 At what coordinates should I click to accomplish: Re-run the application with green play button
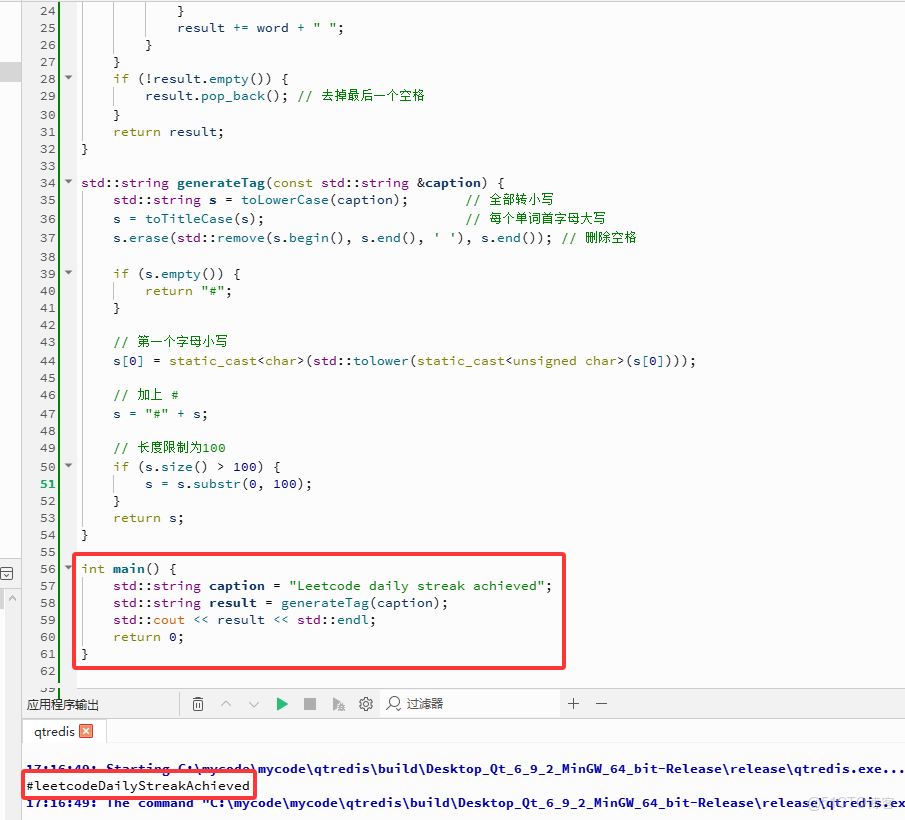282,704
